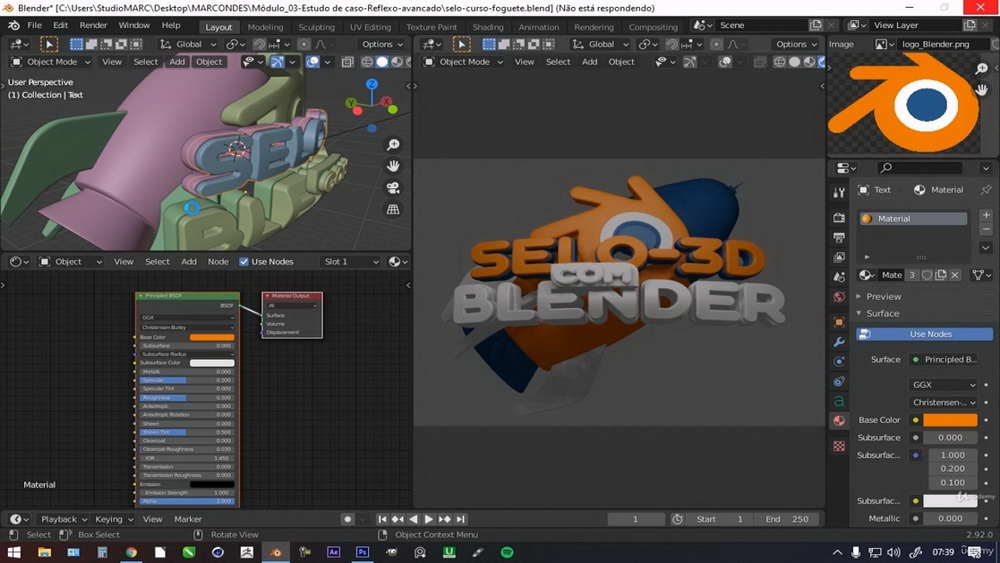Open the Object properties tab

(x=839, y=322)
